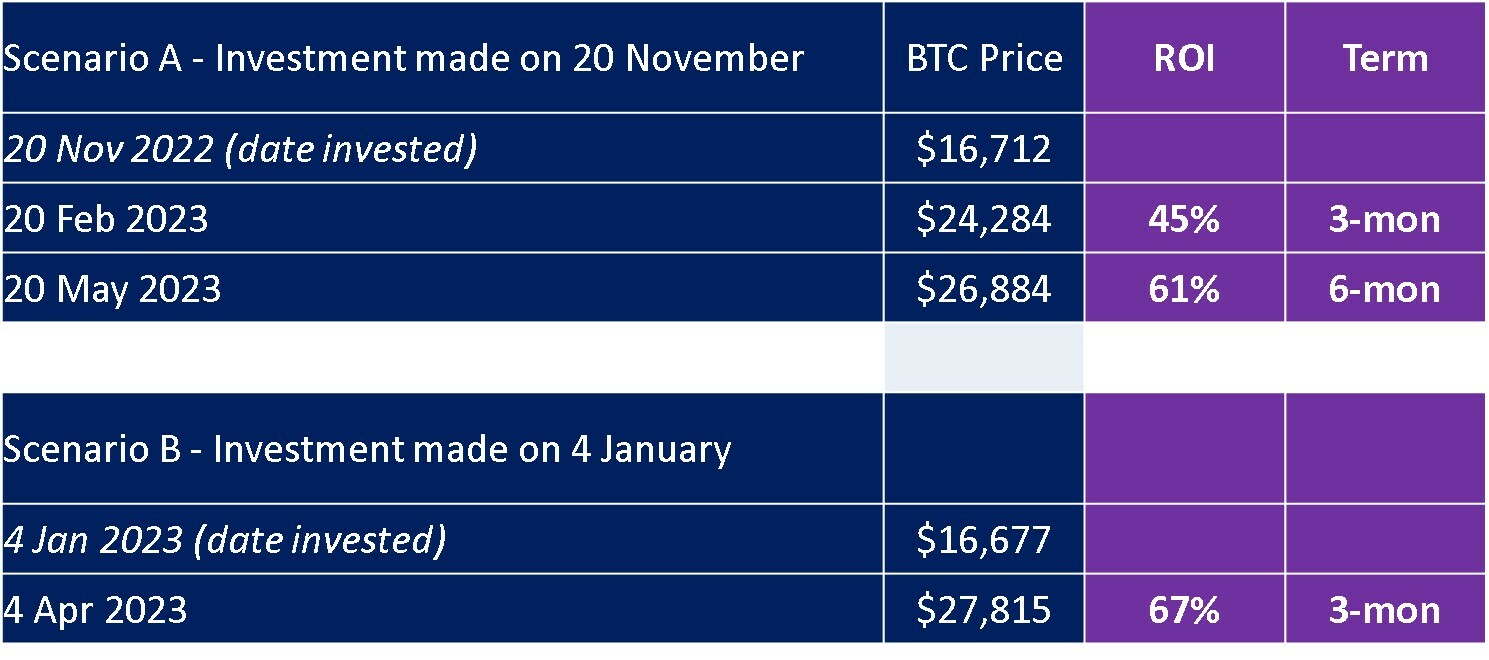Click the $16,712 price cell
Image resolution: width=1489 pixels, height=660 pixels.
click(x=984, y=148)
